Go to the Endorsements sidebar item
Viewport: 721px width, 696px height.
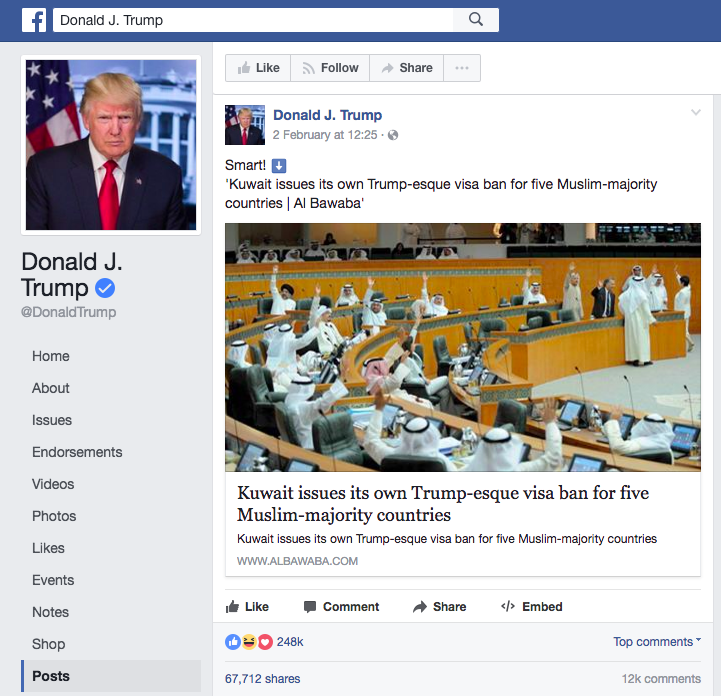pyautogui.click(x=77, y=452)
